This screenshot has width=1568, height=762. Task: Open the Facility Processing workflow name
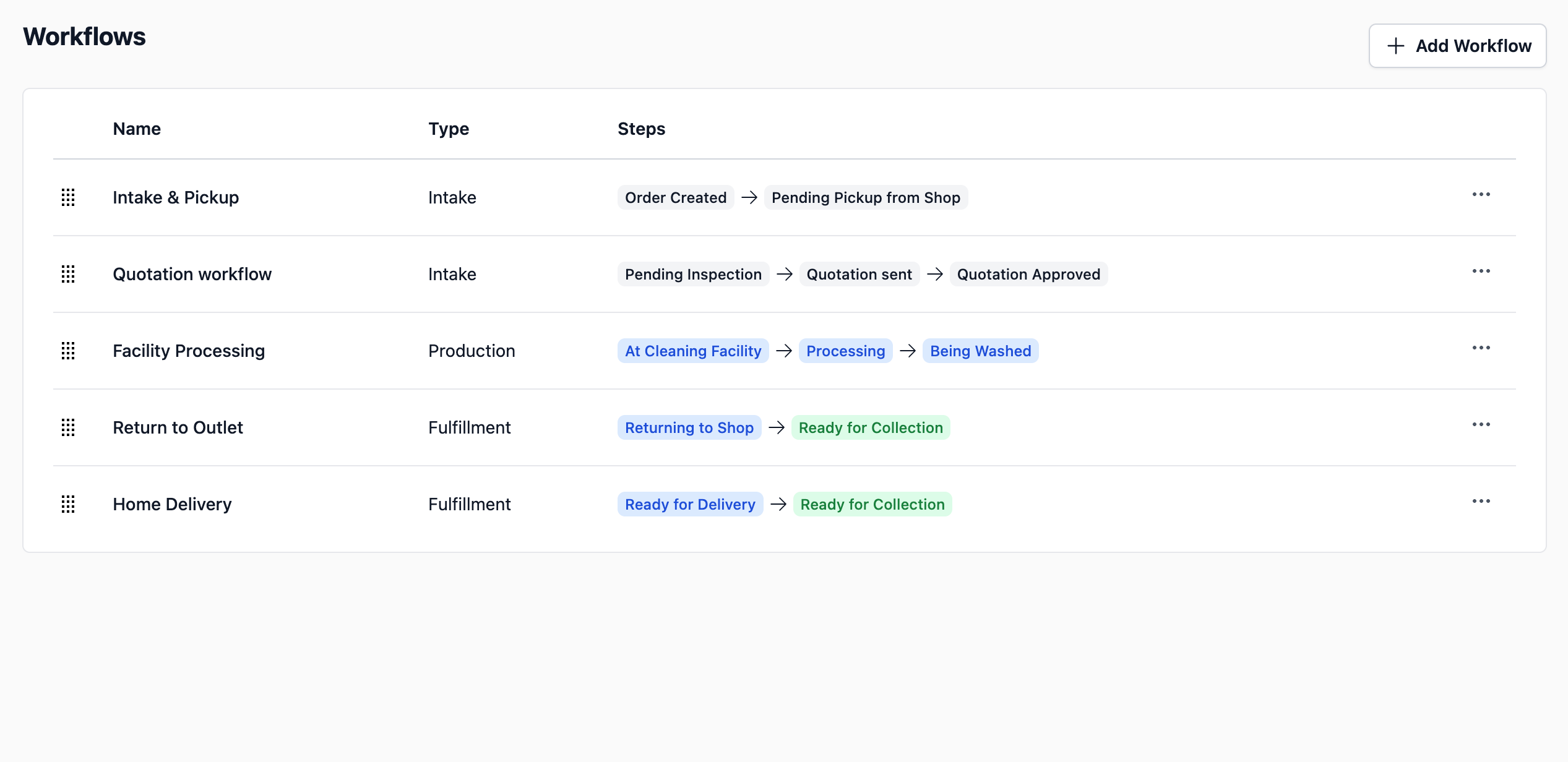coord(189,351)
